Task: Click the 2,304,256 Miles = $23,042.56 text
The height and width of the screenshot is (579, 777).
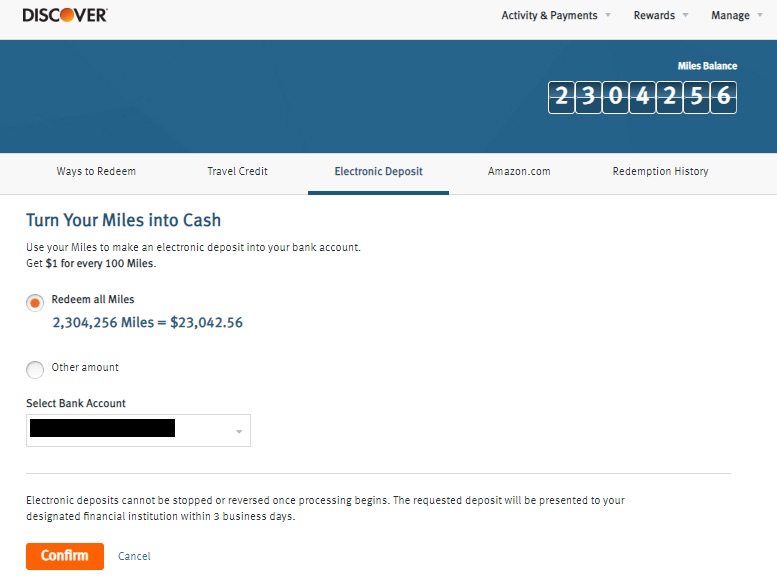Action: (x=148, y=323)
